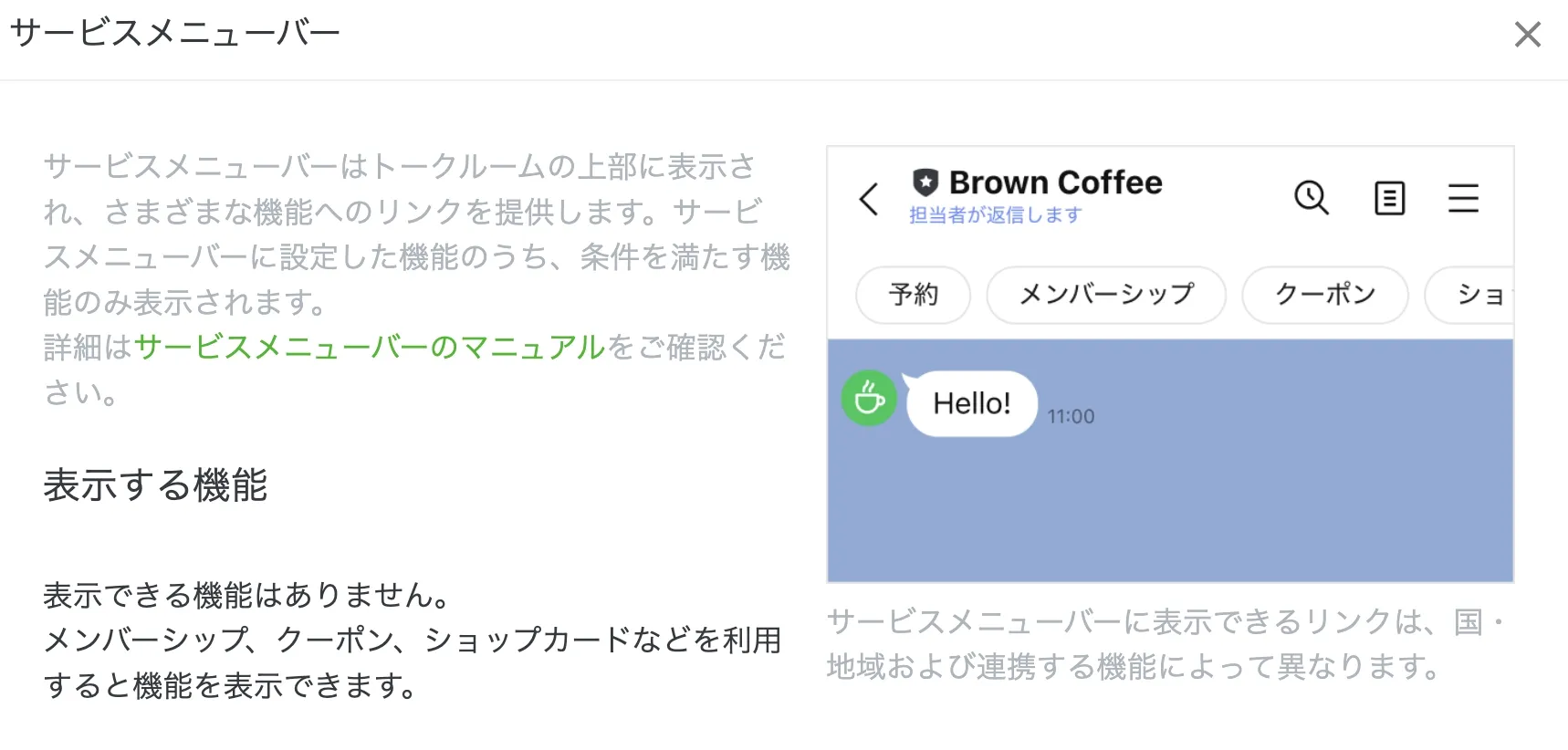
Task: Click the Brown Coffee account name
Action: click(1056, 182)
